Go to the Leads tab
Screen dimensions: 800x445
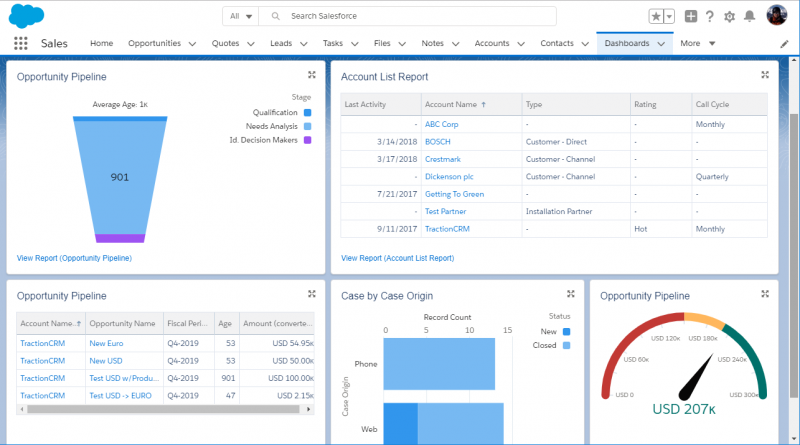coord(281,43)
